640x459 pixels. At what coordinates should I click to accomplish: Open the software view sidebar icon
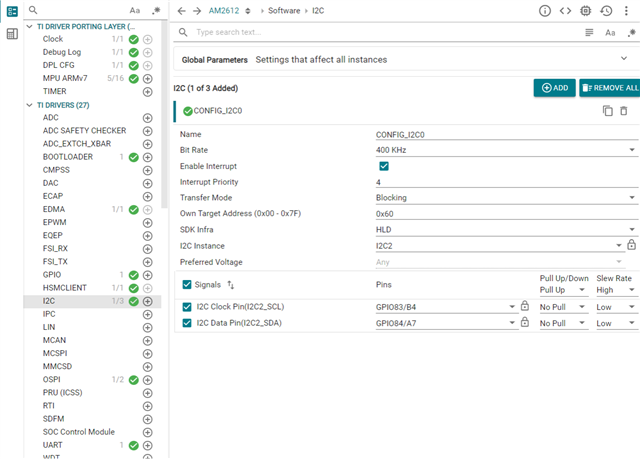click(x=12, y=11)
